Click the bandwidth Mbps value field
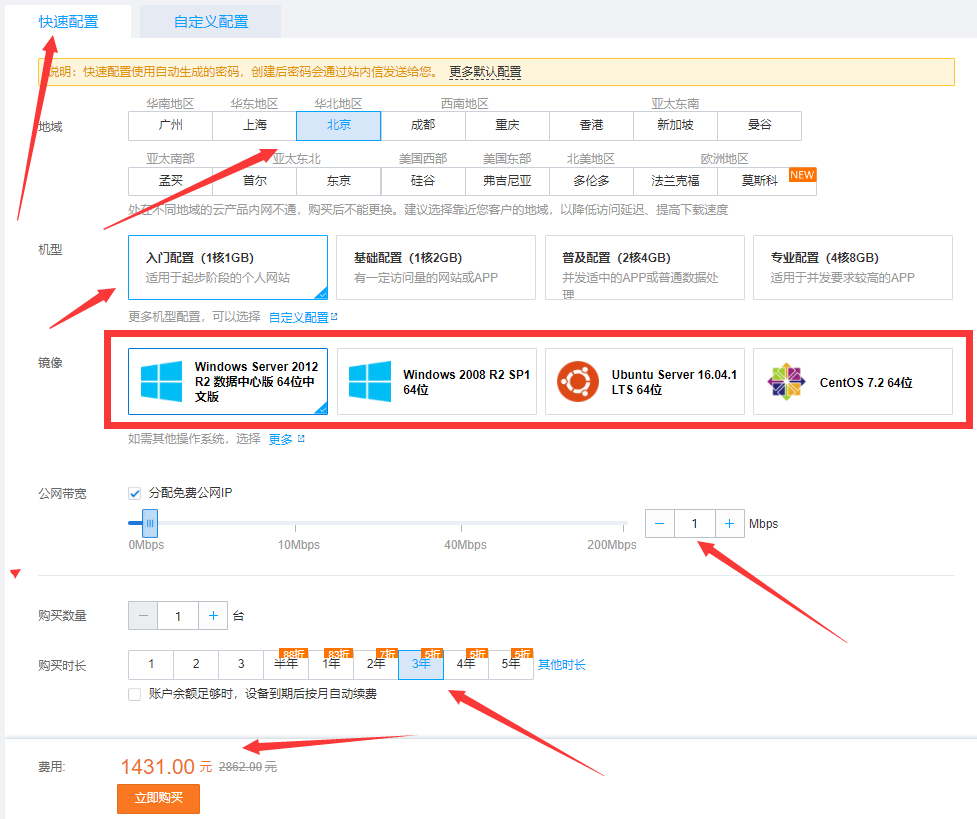 coord(695,524)
